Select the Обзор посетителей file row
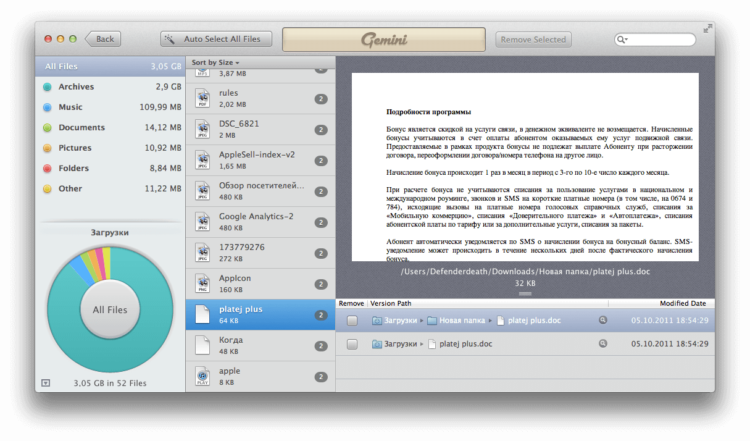 tap(261, 191)
